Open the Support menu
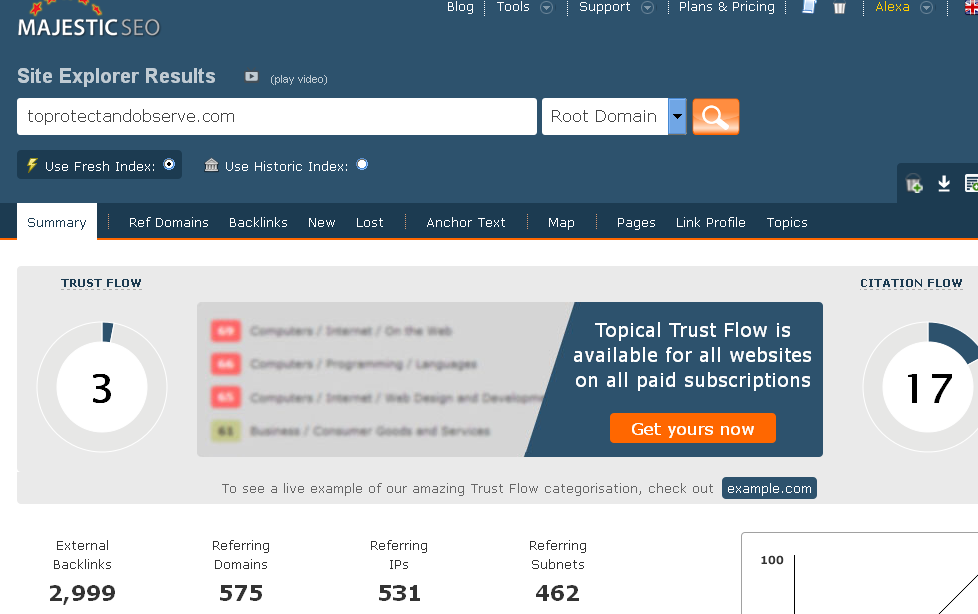The height and width of the screenshot is (614, 978). click(x=604, y=7)
